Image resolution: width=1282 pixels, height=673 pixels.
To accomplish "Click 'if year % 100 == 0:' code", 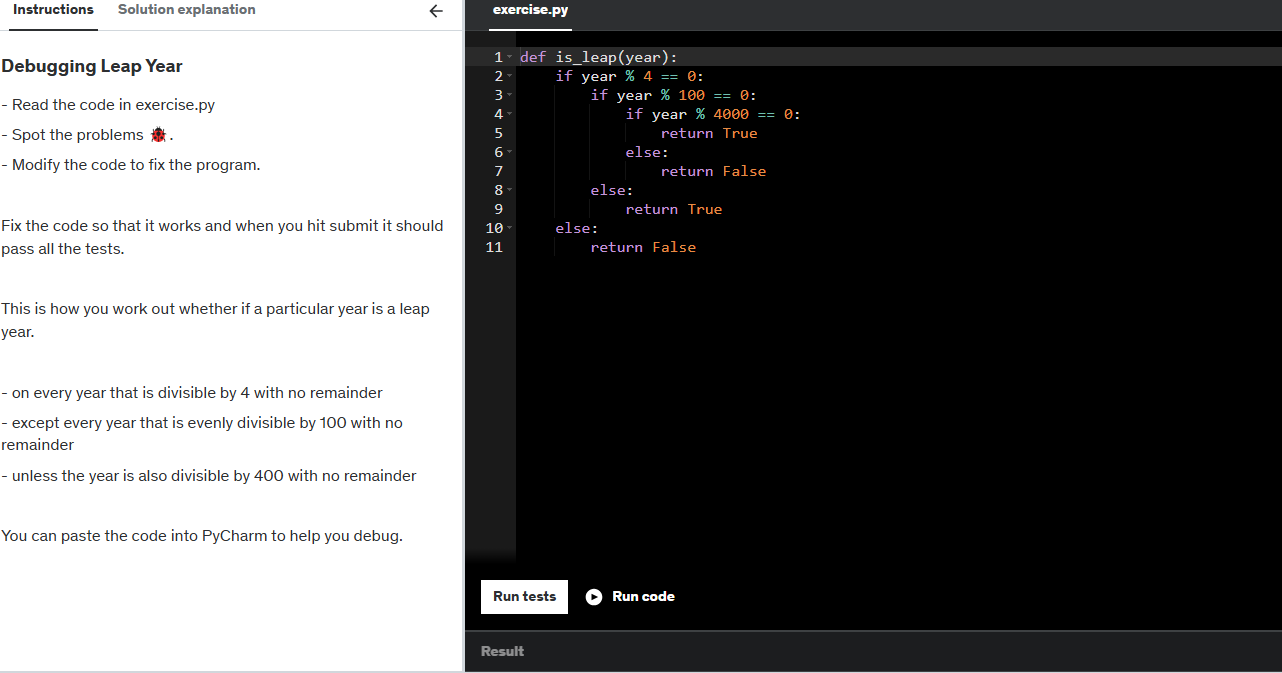I will (674, 95).
